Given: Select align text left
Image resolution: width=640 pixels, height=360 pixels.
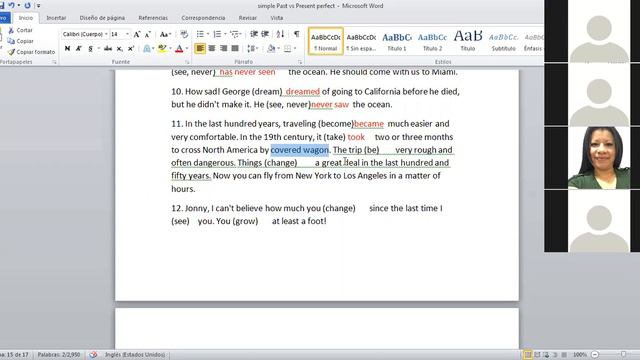Looking at the screenshot, I should [200, 49].
